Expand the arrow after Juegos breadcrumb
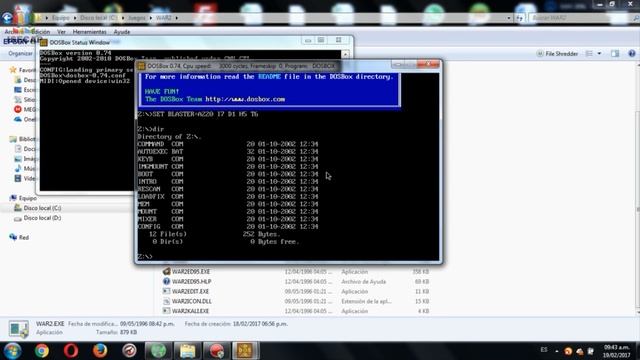 [151, 18]
